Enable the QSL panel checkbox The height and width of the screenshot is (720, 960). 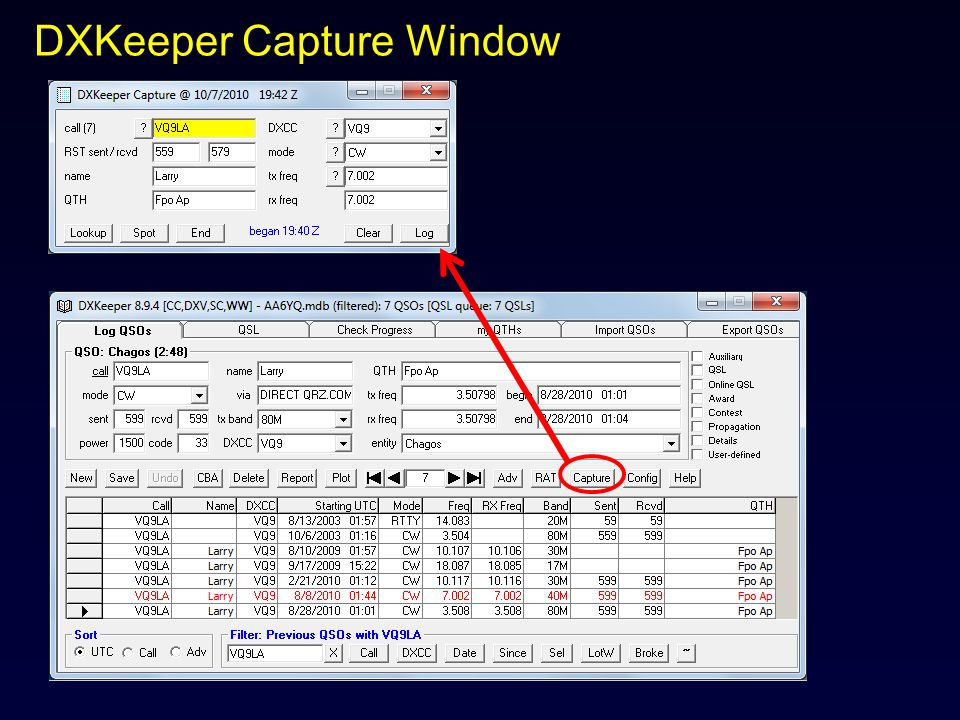pos(697,370)
